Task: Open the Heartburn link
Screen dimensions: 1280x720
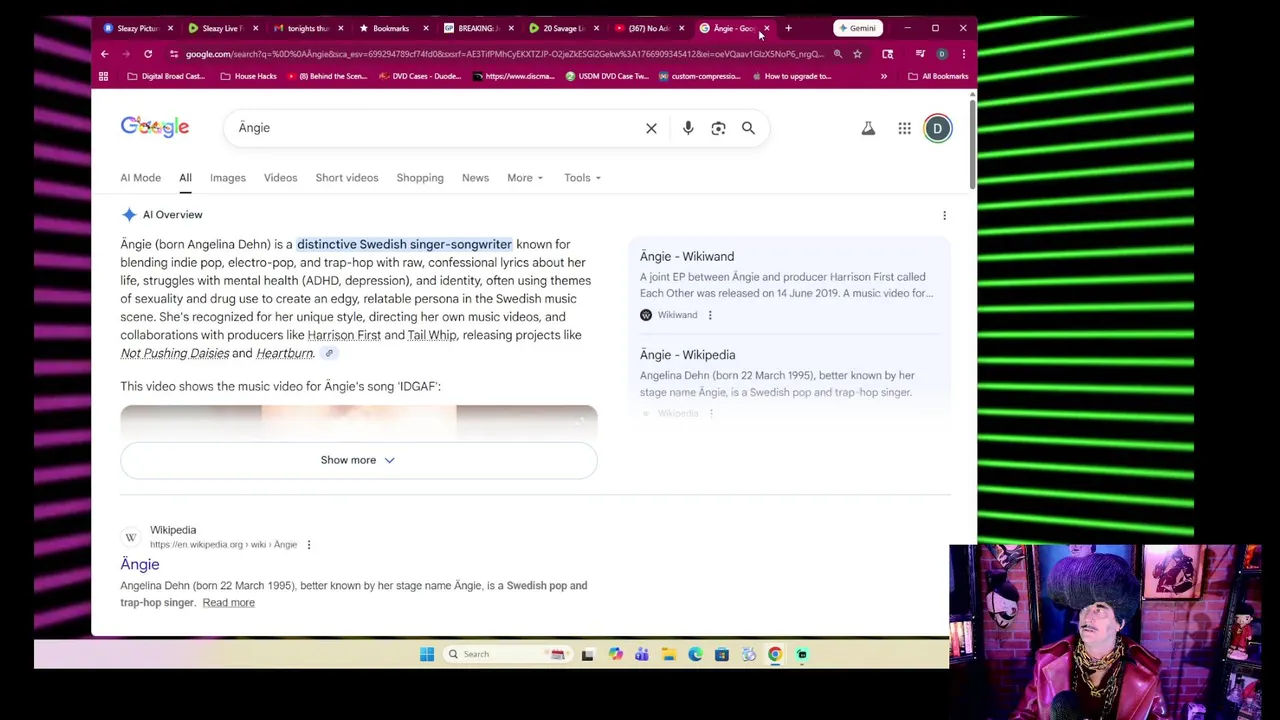Action: [284, 353]
